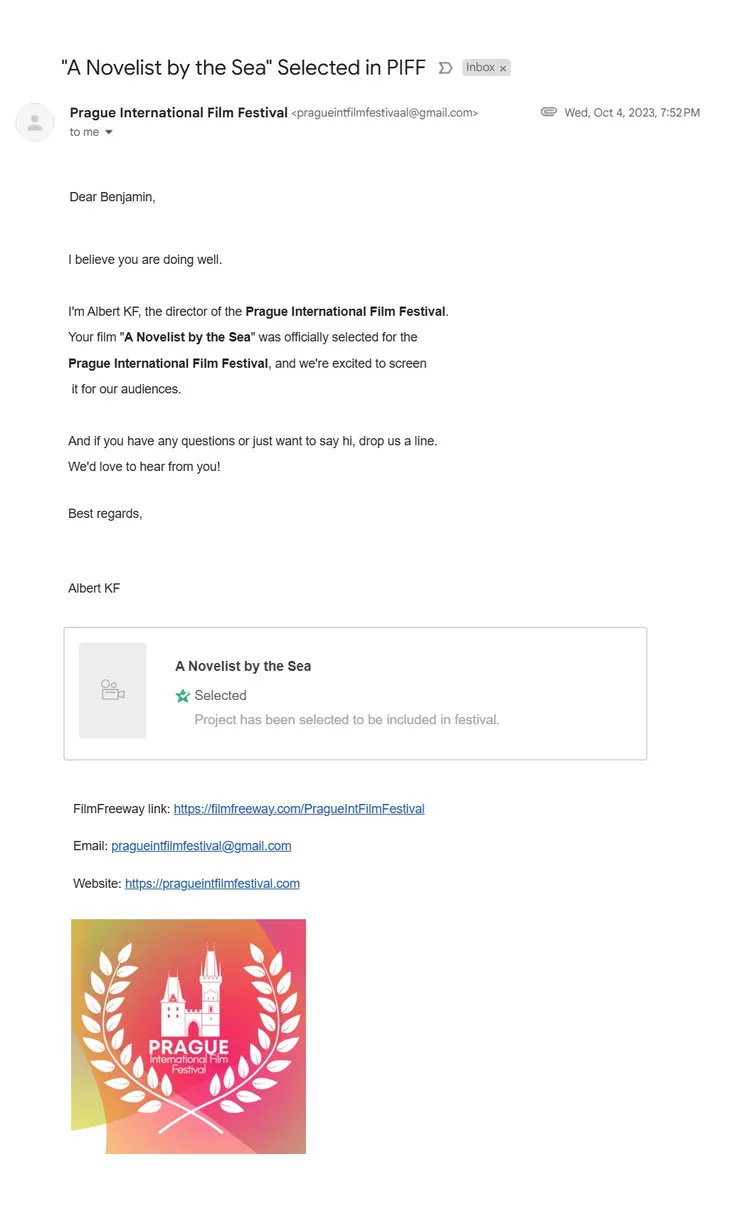Click the importance marker next to subject
Image resolution: width=740 pixels, height=1208 pixels.
tap(446, 68)
